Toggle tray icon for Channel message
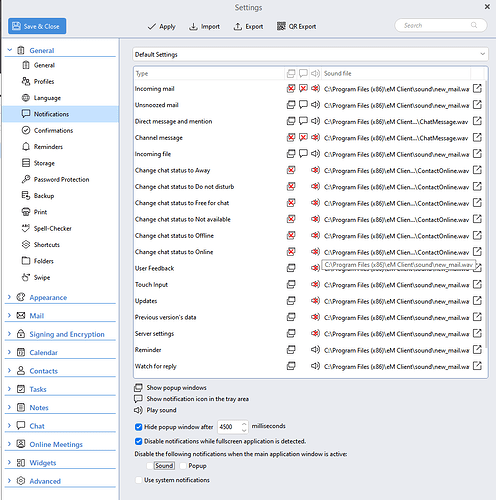 [x=303, y=138]
